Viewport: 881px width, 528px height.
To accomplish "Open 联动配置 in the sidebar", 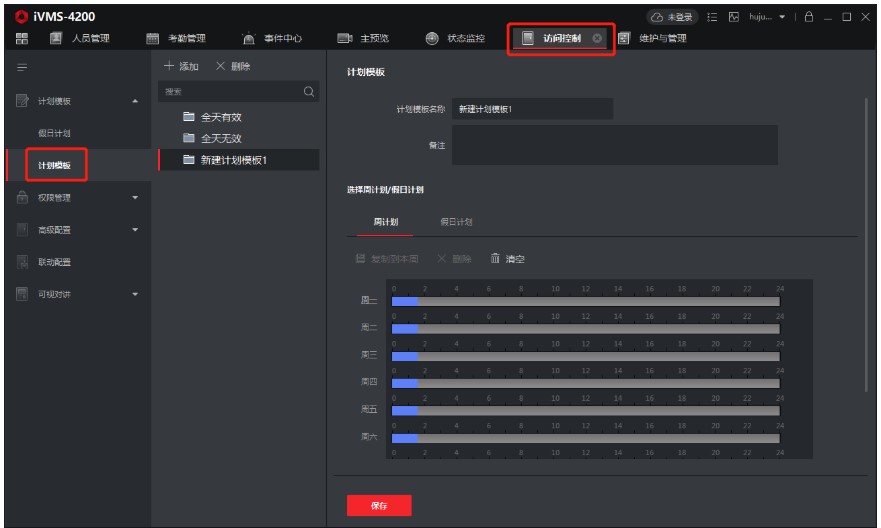I will coord(54,262).
